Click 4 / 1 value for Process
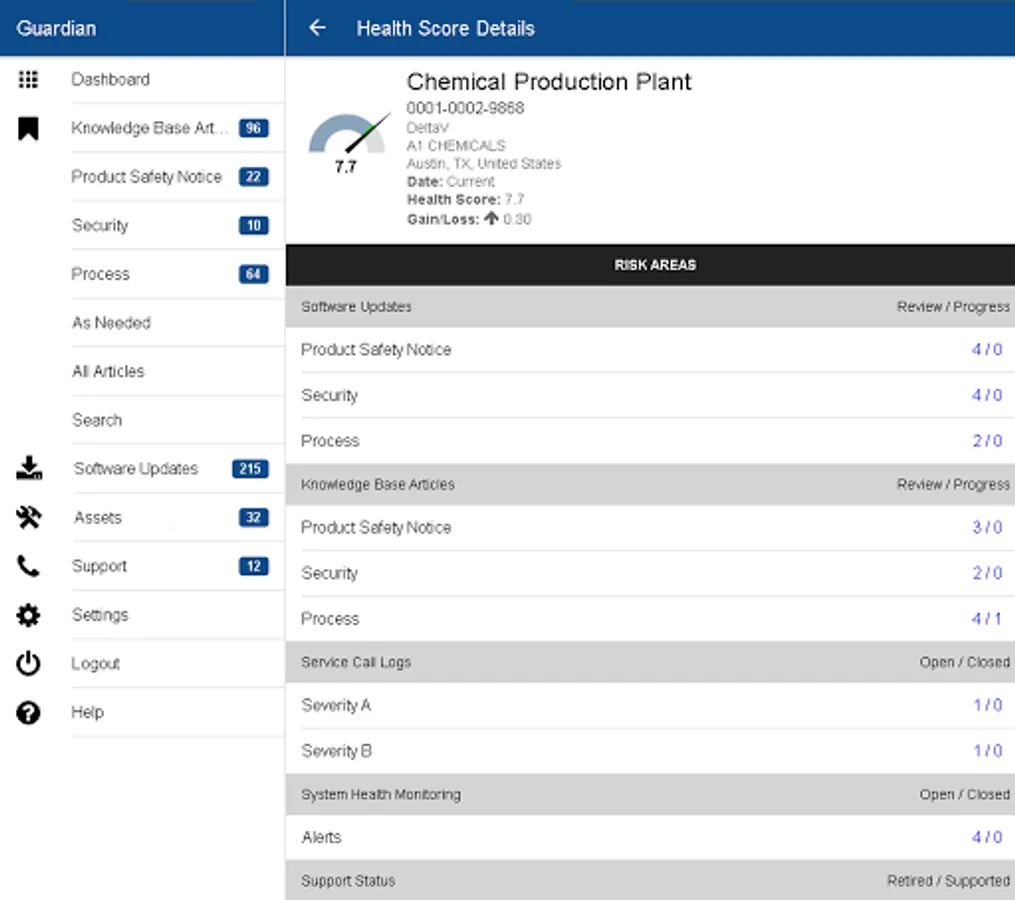This screenshot has width=1015, height=900. [x=987, y=619]
